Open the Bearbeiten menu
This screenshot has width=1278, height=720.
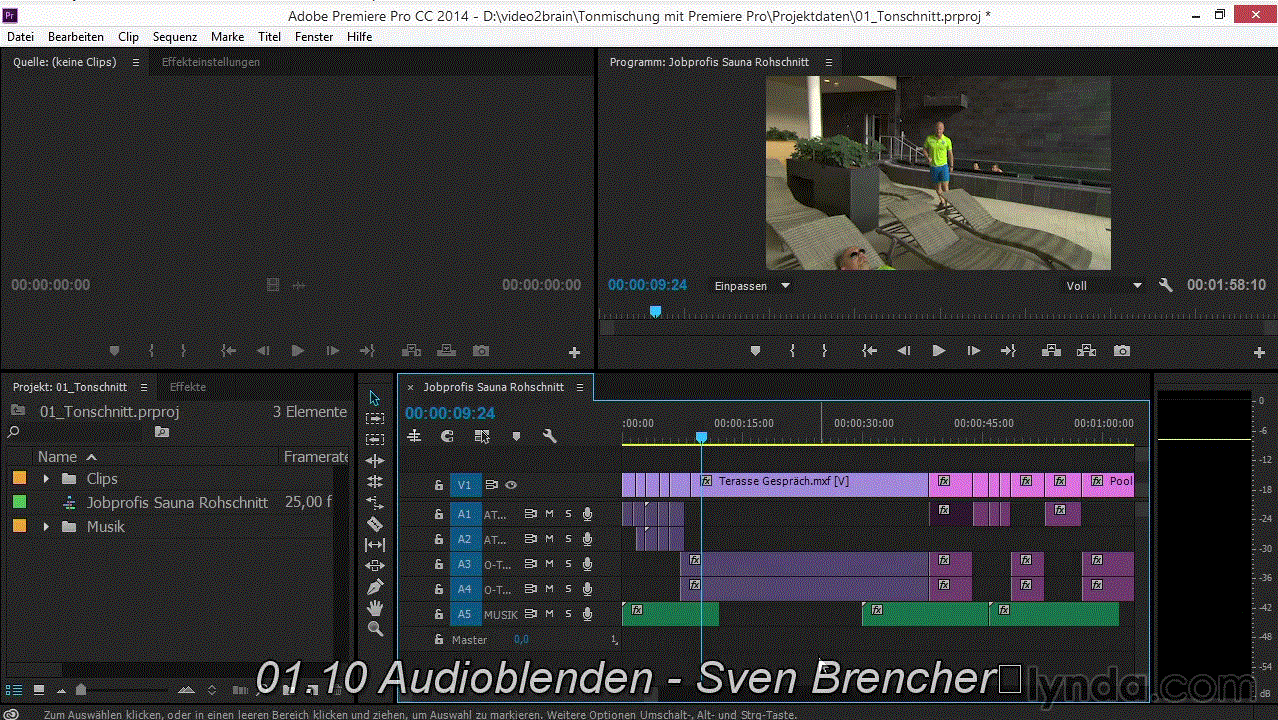(x=76, y=36)
